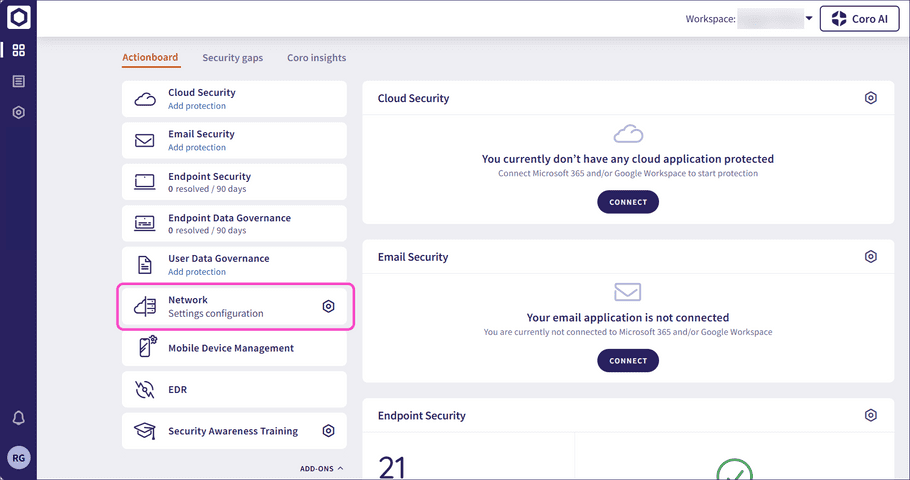
Task: Open notifications bell in sidebar
Action: point(19,418)
